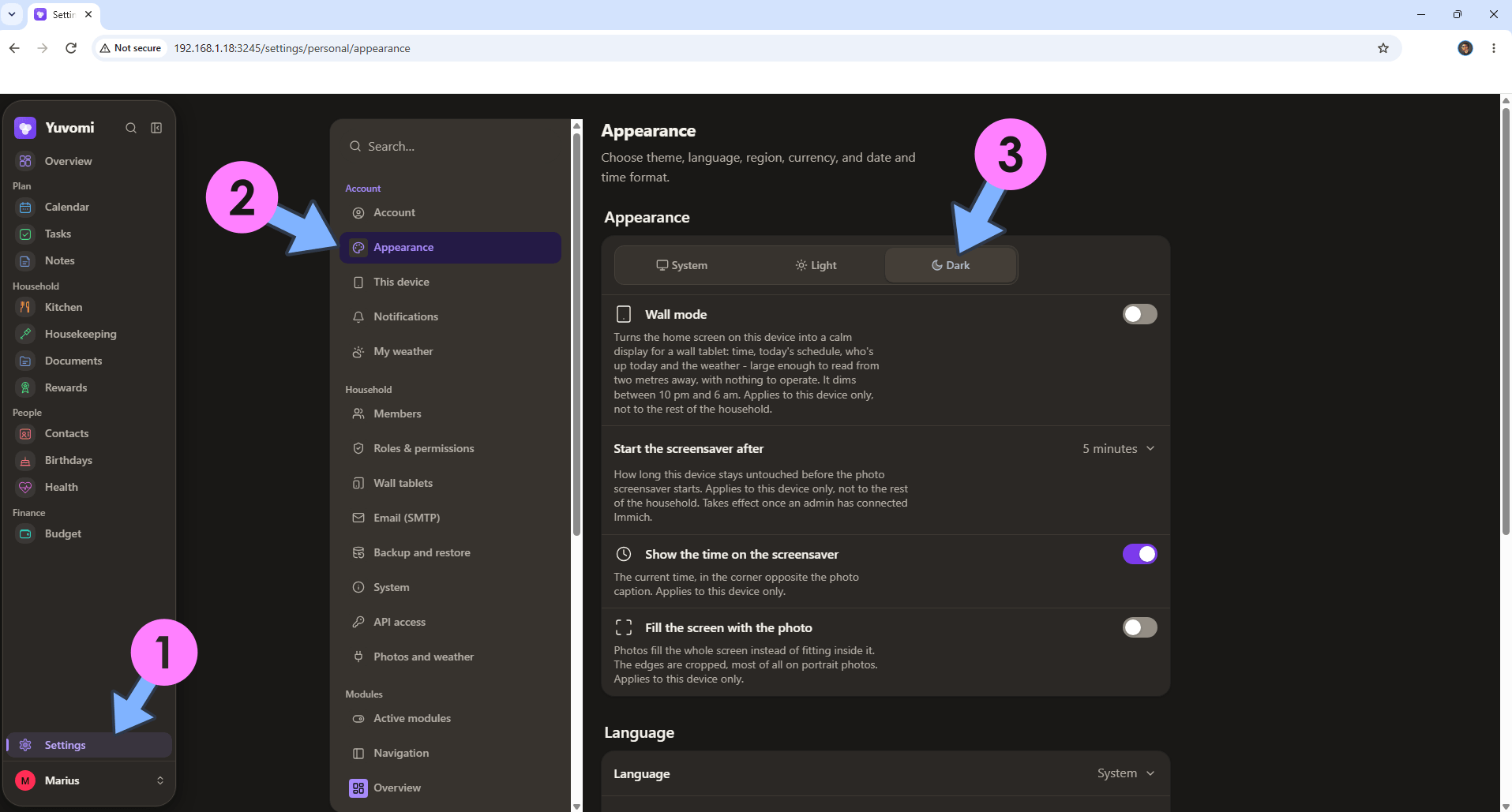Switch to the System theme tab
The width and height of the screenshot is (1512, 812).
click(682, 265)
